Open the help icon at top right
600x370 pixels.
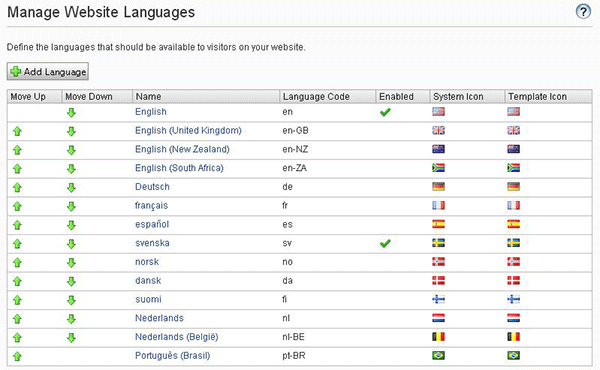[583, 11]
